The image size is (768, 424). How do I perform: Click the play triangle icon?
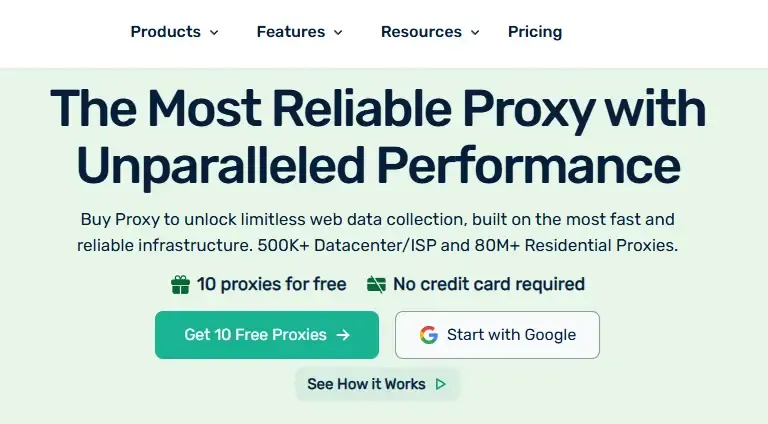[x=441, y=384]
